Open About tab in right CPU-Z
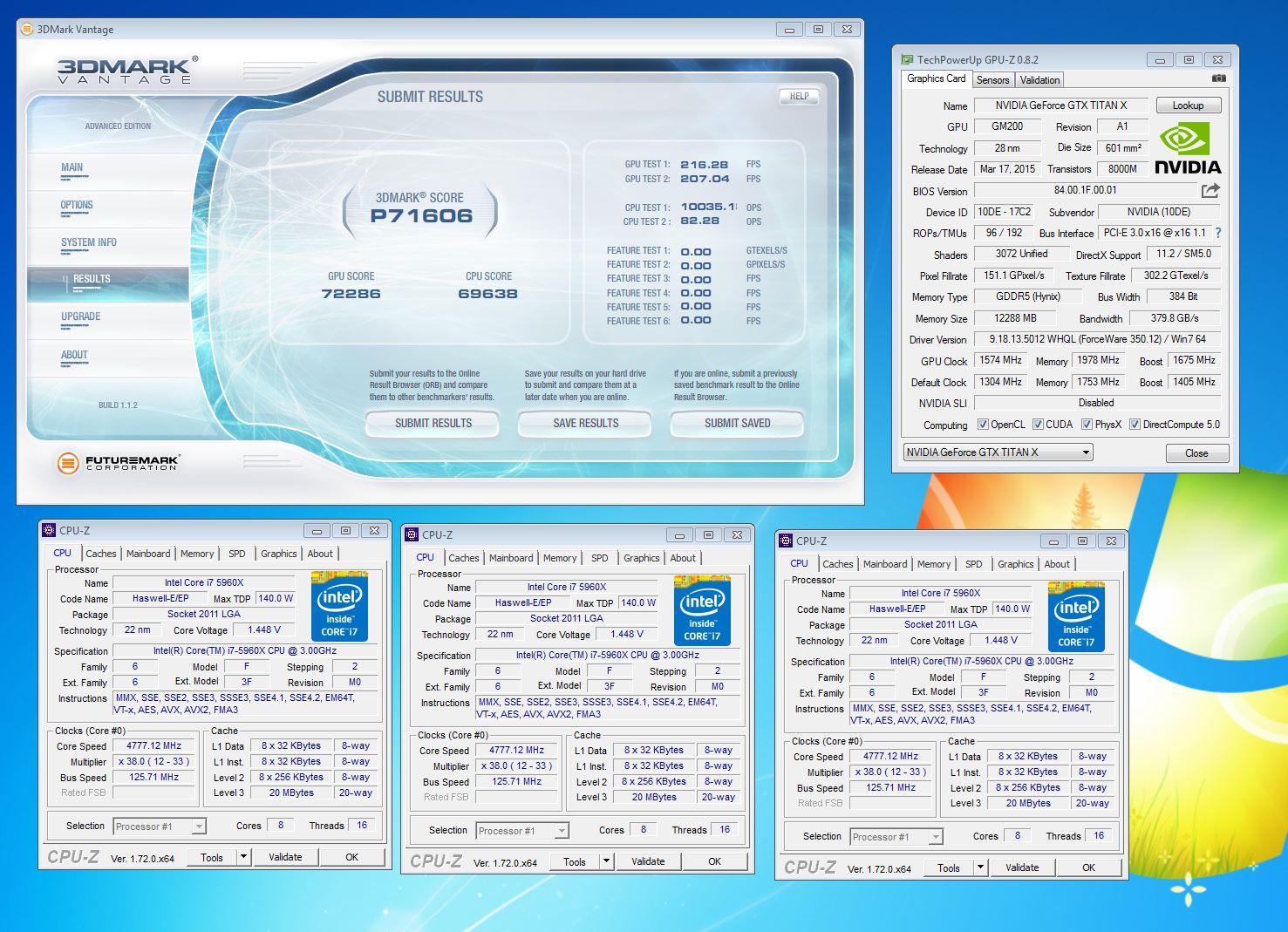This screenshot has width=1288, height=932. (x=1057, y=564)
